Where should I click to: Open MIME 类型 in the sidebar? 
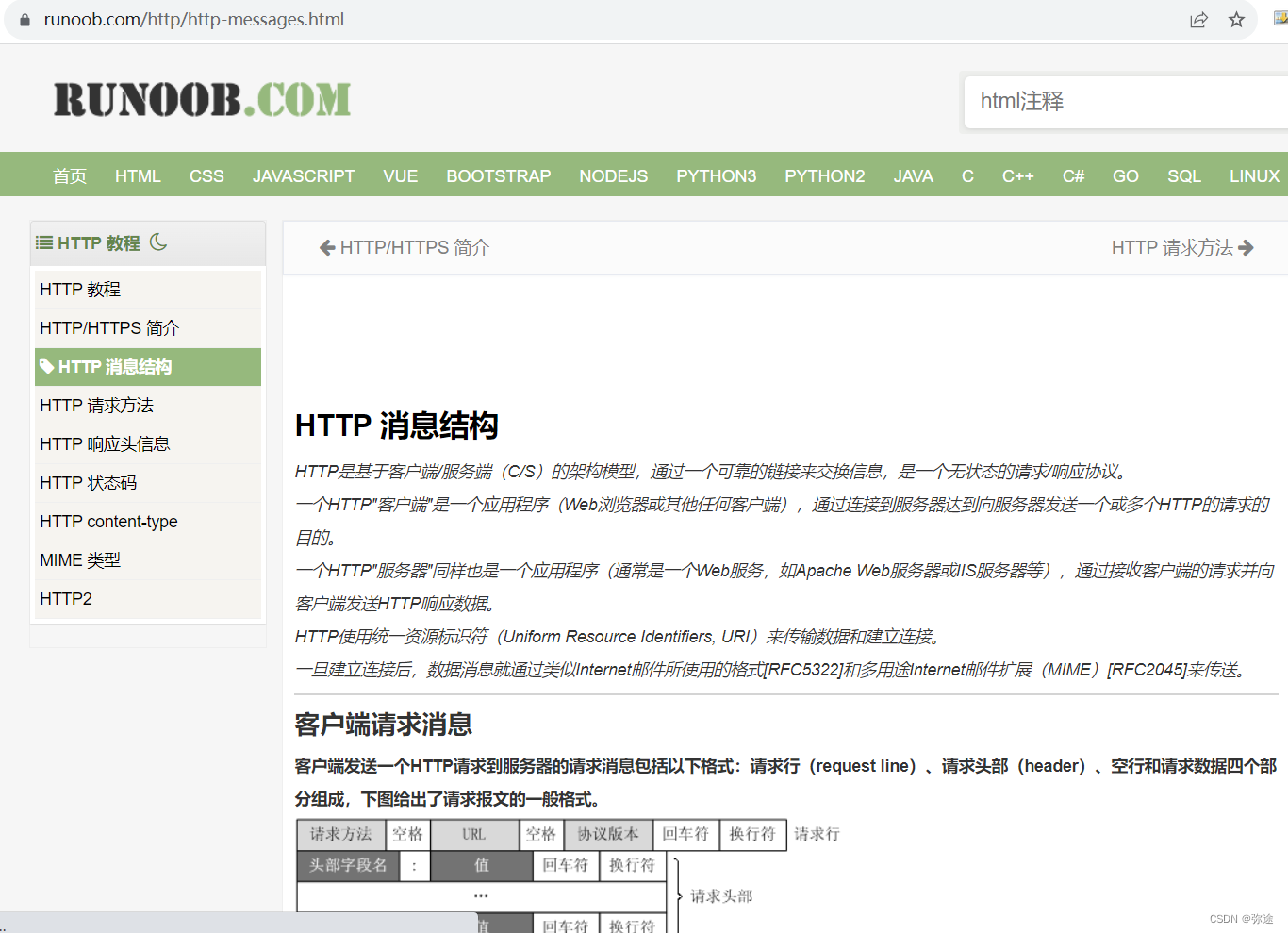pos(80,559)
